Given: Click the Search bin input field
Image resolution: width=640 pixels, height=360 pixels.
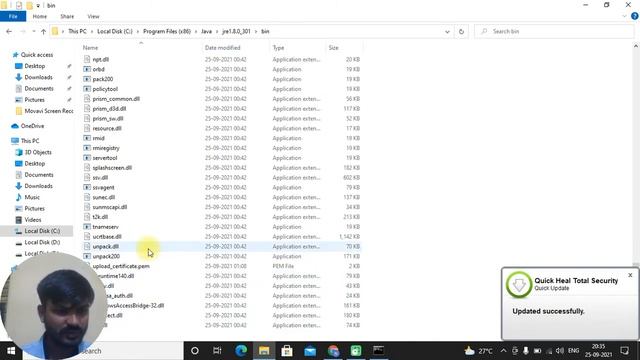Looking at the screenshot, I should click(x=554, y=31).
